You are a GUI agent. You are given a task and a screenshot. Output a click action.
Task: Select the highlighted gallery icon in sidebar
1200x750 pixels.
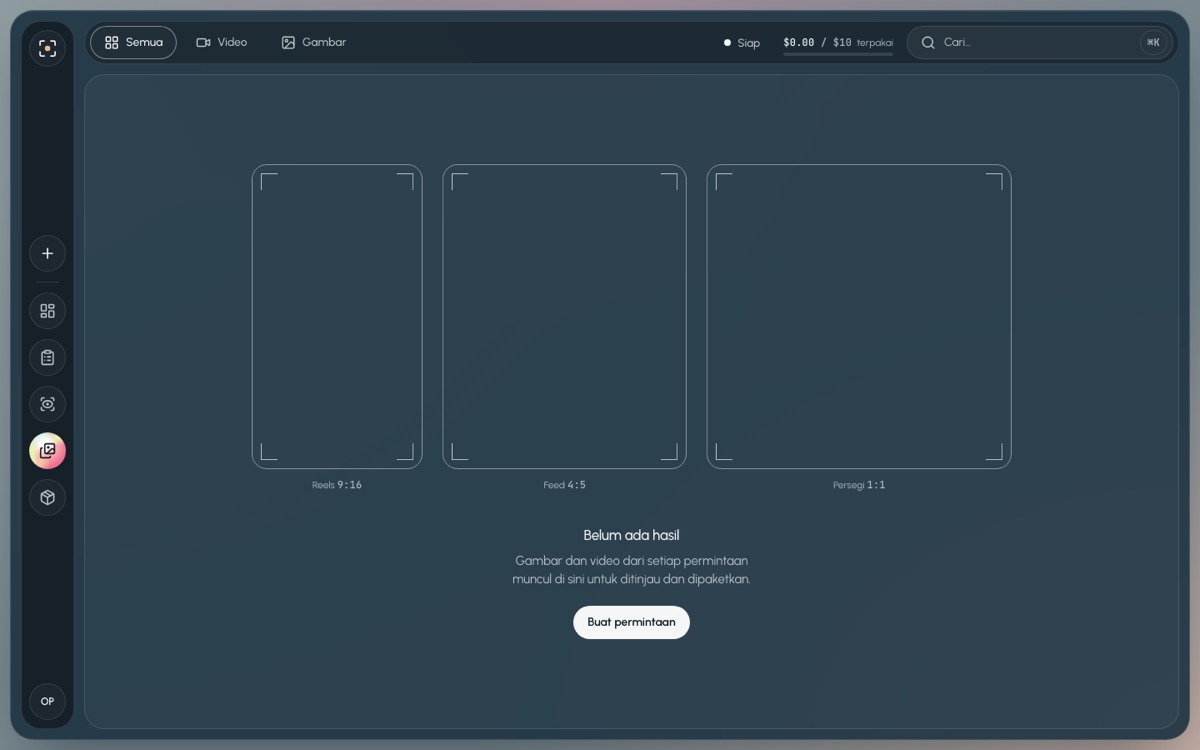pos(47,451)
